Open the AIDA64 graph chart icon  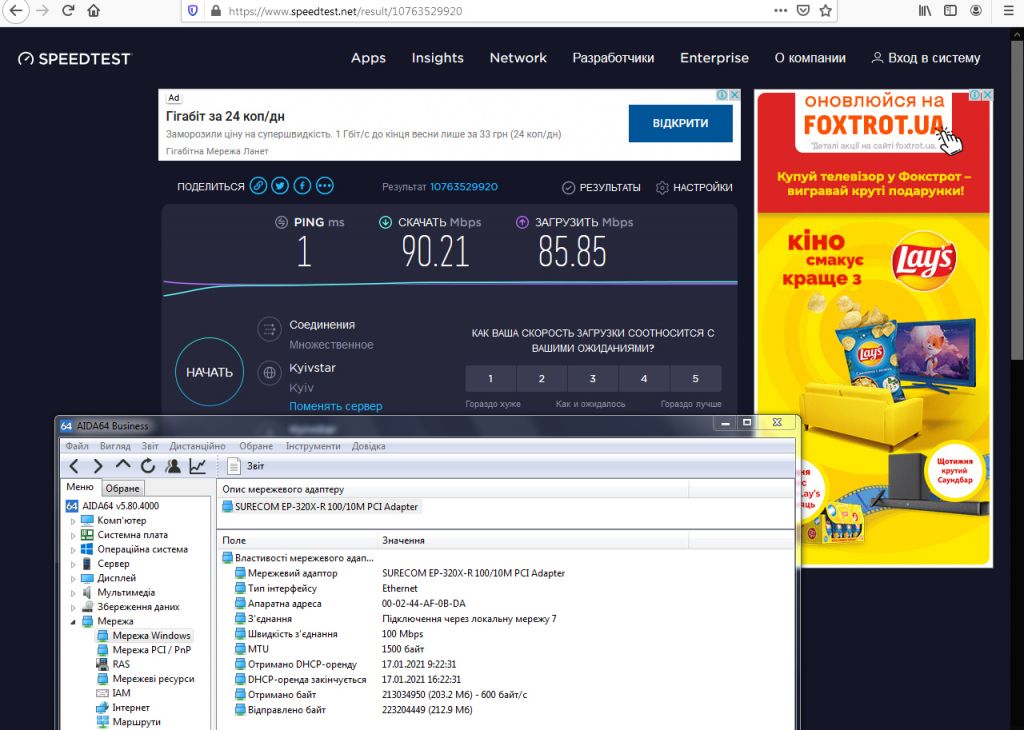(x=197, y=466)
